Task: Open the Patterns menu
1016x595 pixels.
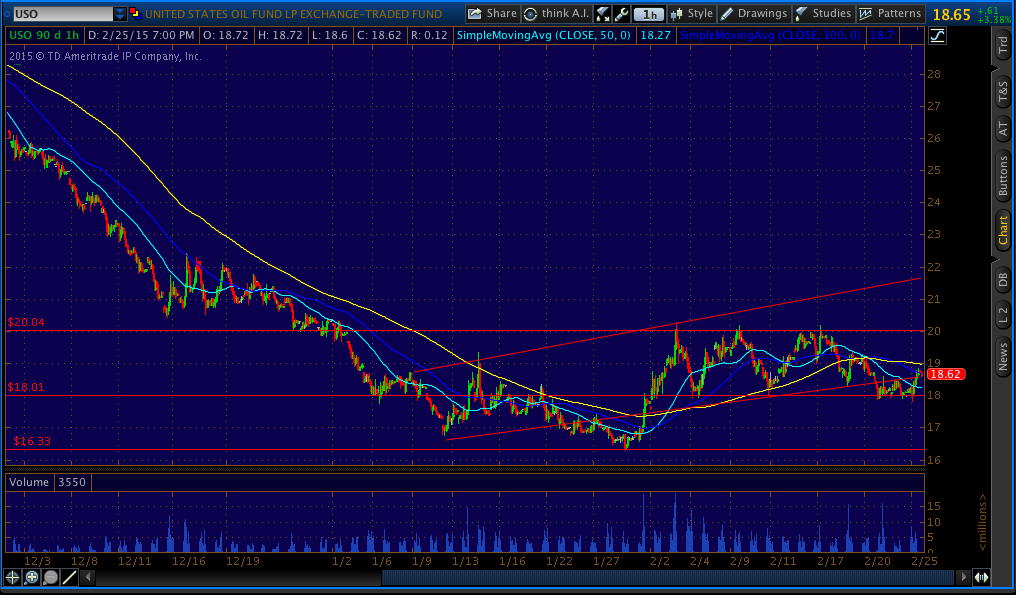Action: (891, 14)
